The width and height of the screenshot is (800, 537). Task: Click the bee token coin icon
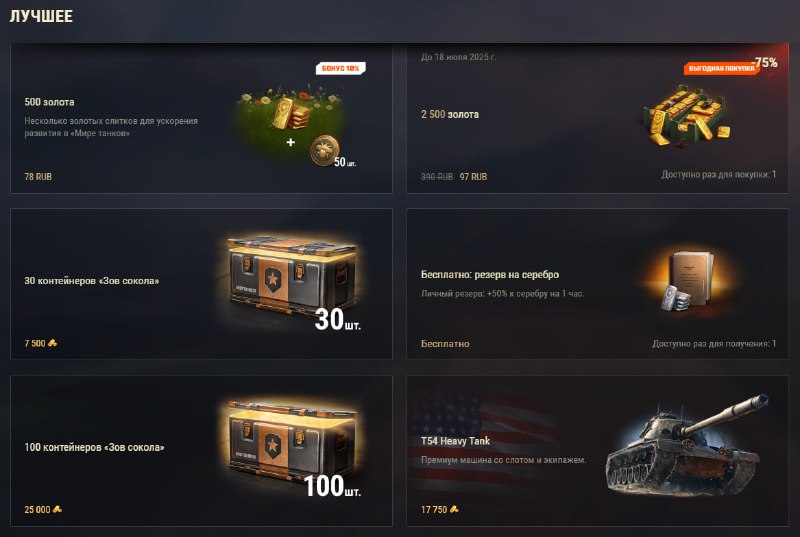323,150
